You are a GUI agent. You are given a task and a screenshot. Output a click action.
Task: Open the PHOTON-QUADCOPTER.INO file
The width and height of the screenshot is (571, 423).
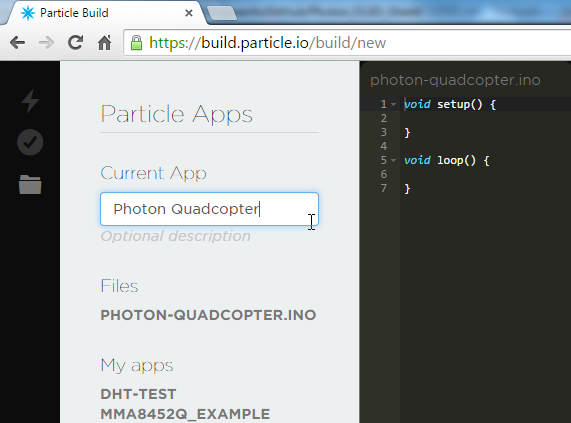coord(208,315)
